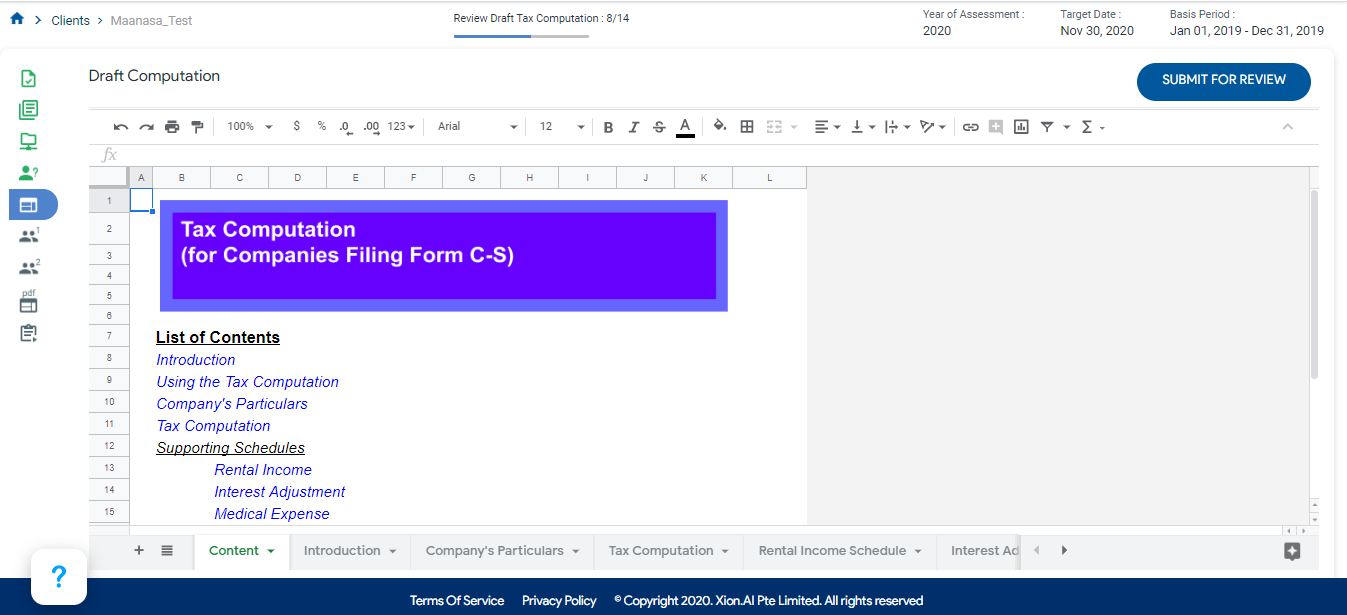This screenshot has height=615, width=1347.
Task: Open the Rental Income link
Action: tap(263, 470)
